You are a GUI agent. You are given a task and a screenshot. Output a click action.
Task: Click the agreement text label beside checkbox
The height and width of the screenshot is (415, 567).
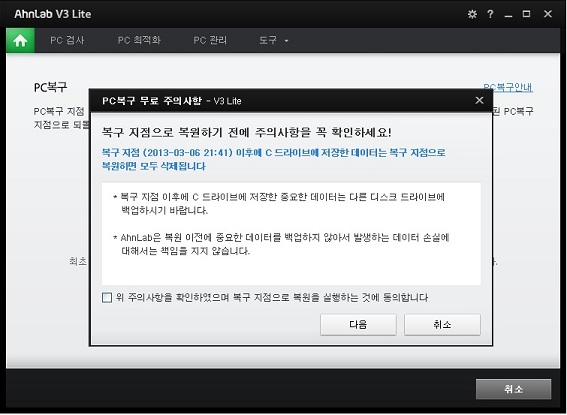click(272, 298)
